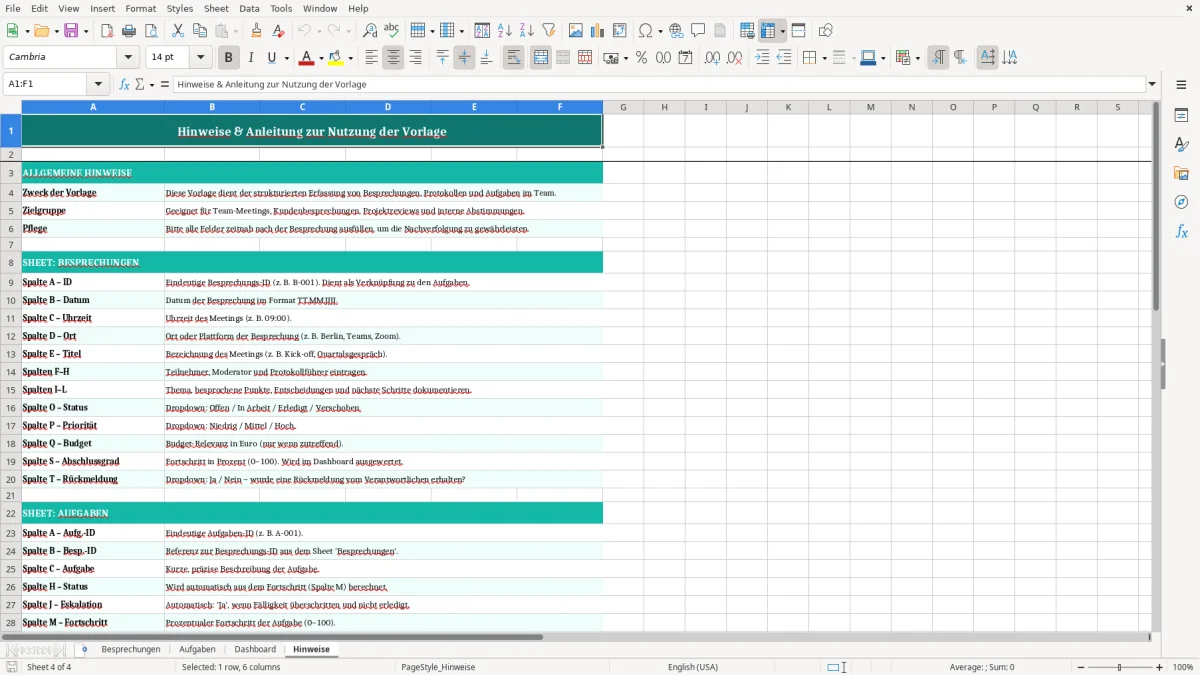This screenshot has width=1200, height=675.
Task: Open background color dropdown arrow
Action: pos(350,58)
